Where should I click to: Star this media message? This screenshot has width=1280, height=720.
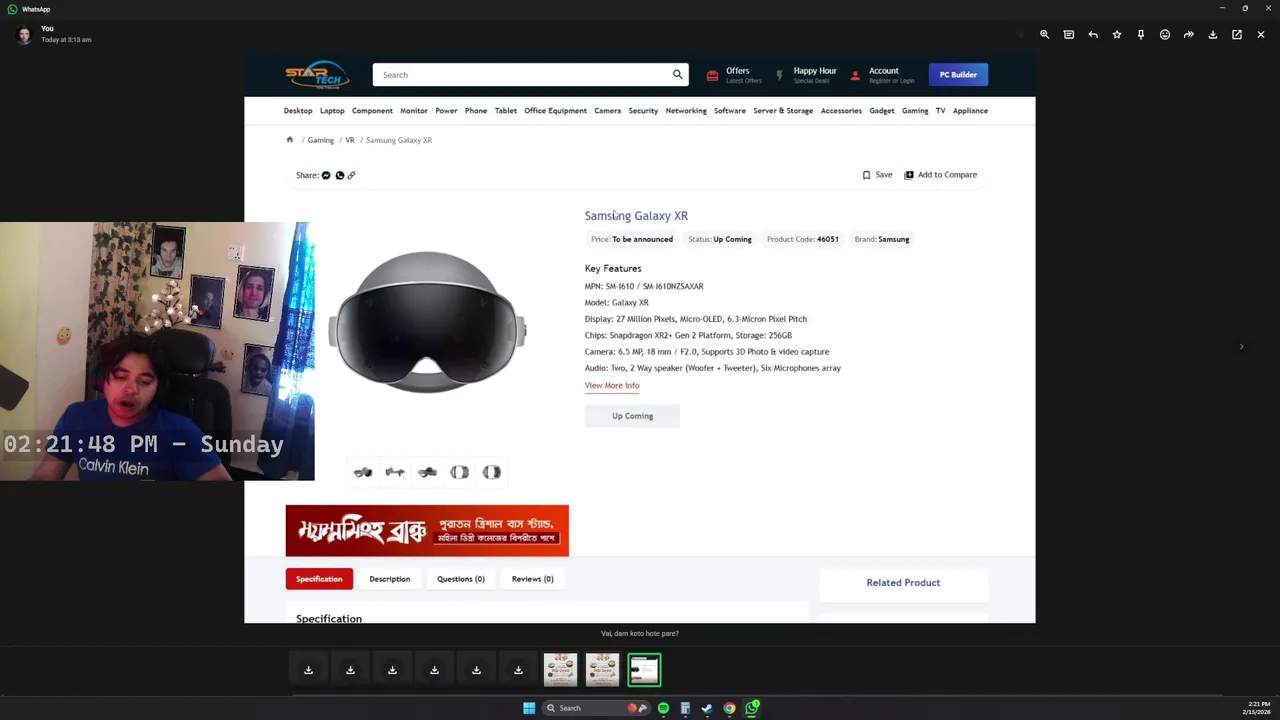pyautogui.click(x=1117, y=35)
